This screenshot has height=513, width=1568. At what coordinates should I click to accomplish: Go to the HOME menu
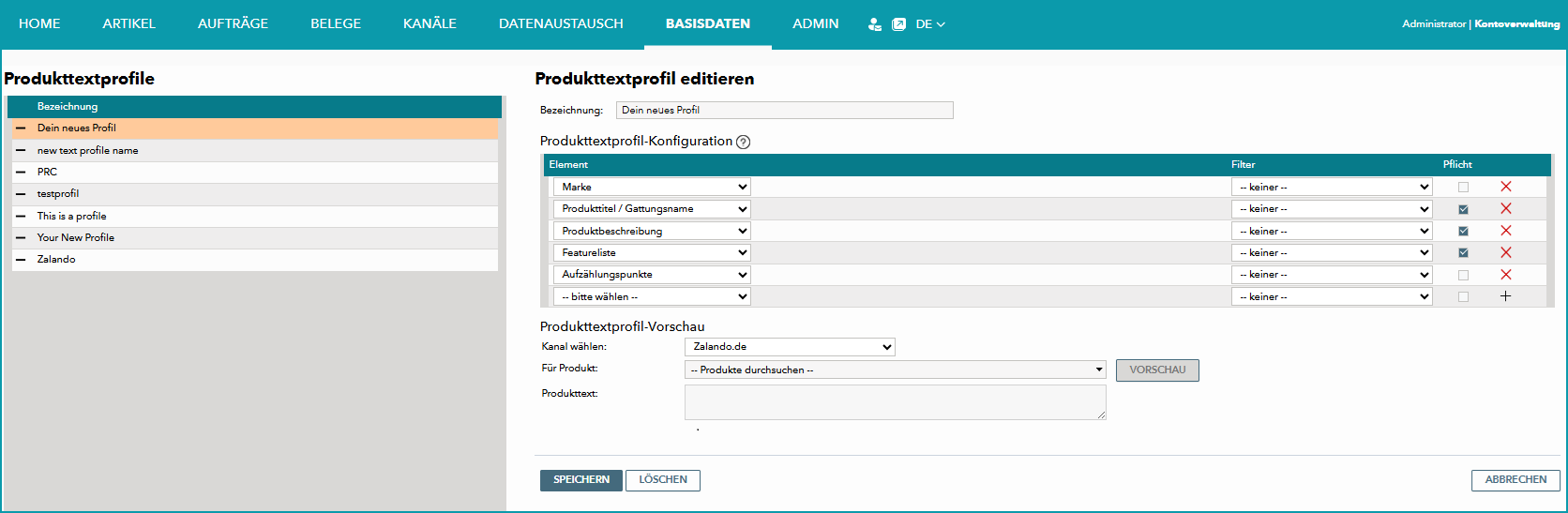click(39, 23)
